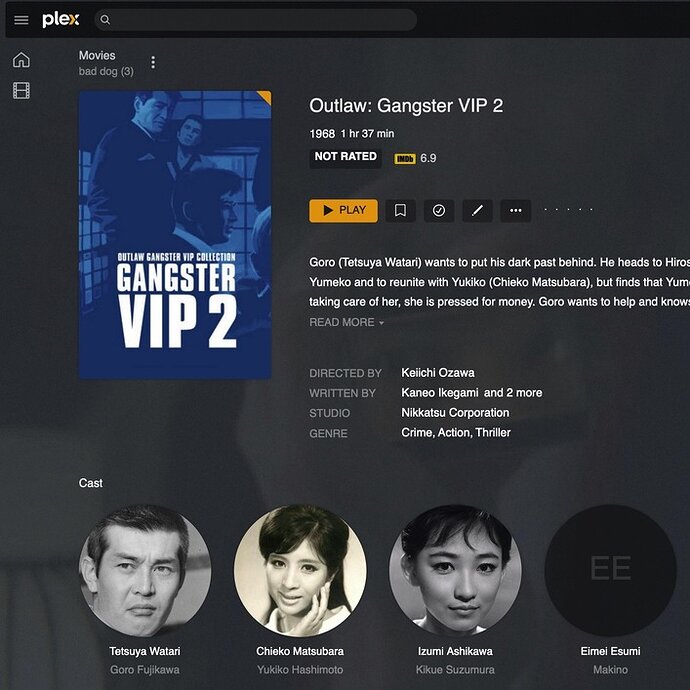Screen dimensions: 690x690
Task: Click the Gangster VIP 2 poster
Action: [175, 235]
